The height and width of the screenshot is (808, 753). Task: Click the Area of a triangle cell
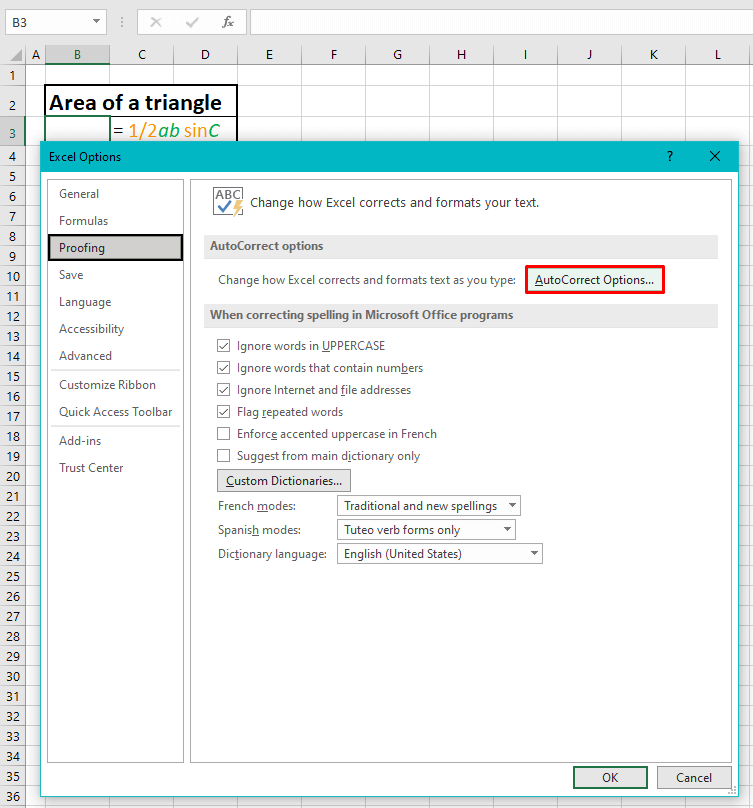coord(141,102)
